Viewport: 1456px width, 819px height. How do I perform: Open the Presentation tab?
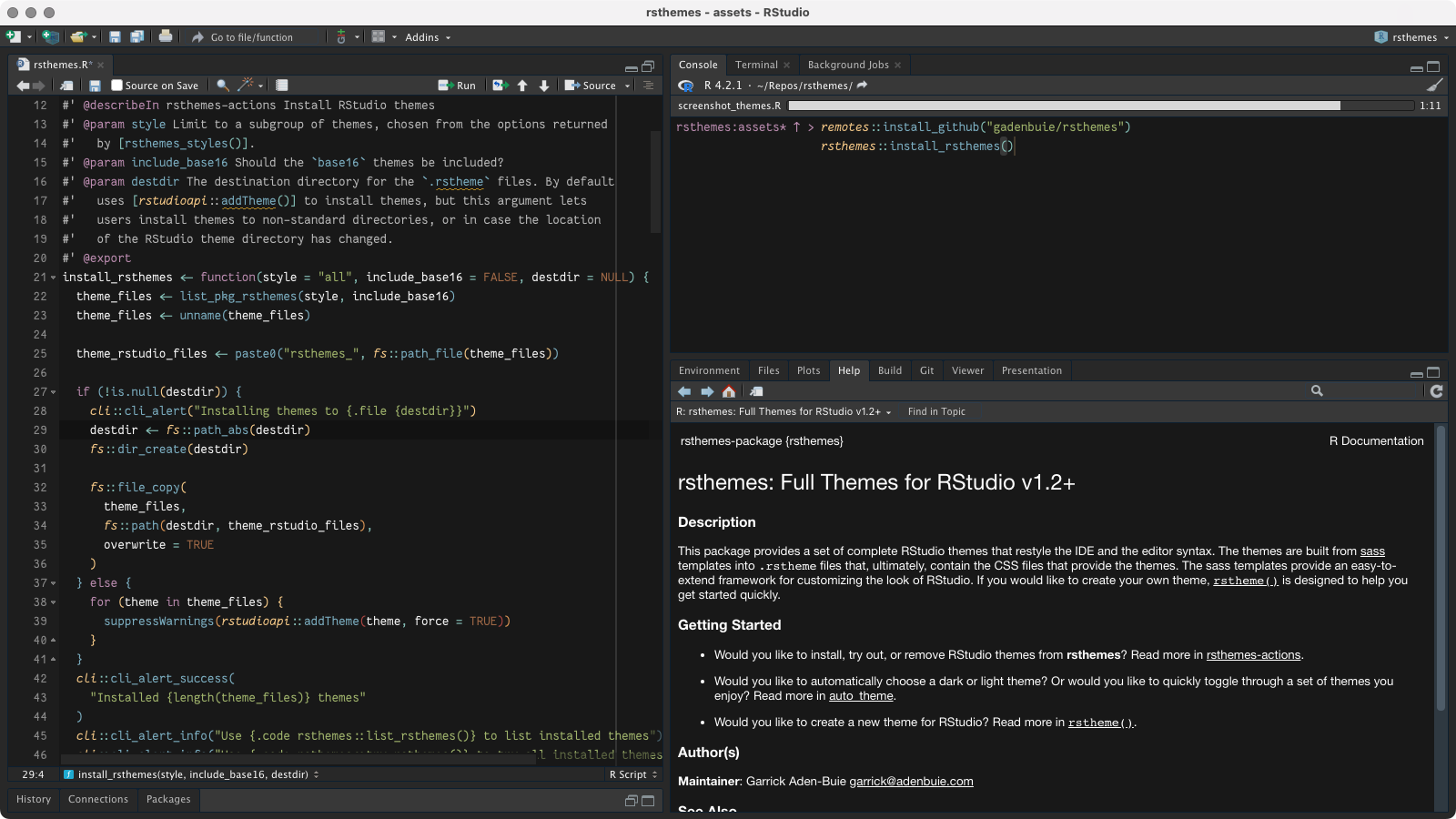1032,370
